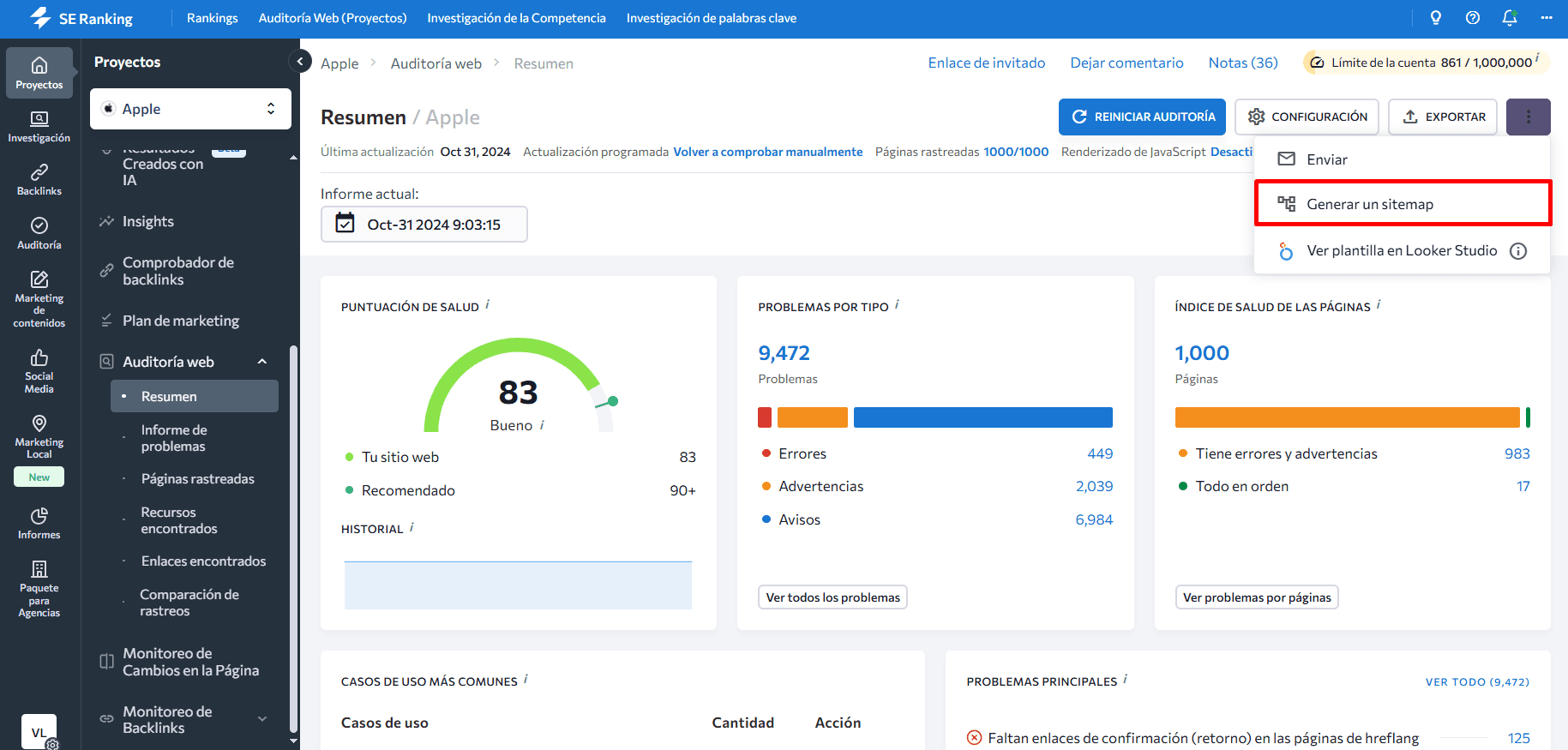The width and height of the screenshot is (1568, 750).
Task: Click Ver problemas por páginas button
Action: coord(1257,597)
